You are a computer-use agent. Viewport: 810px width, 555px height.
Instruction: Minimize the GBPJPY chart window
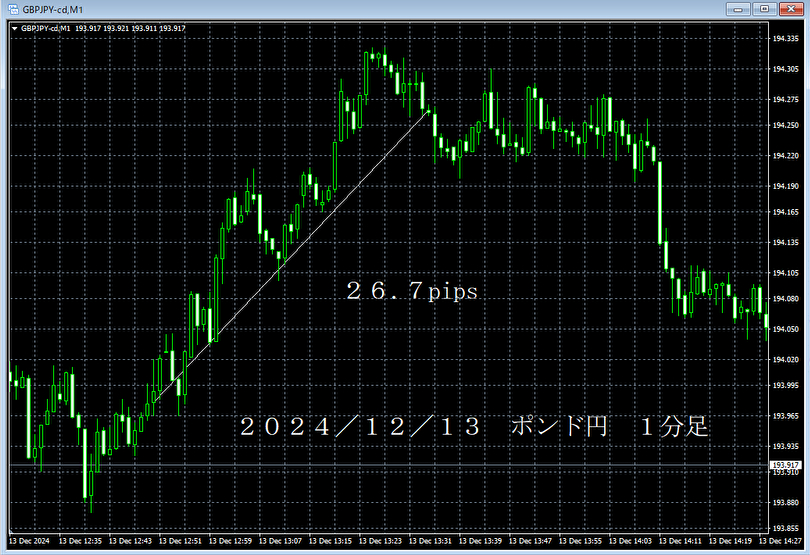coord(738,9)
